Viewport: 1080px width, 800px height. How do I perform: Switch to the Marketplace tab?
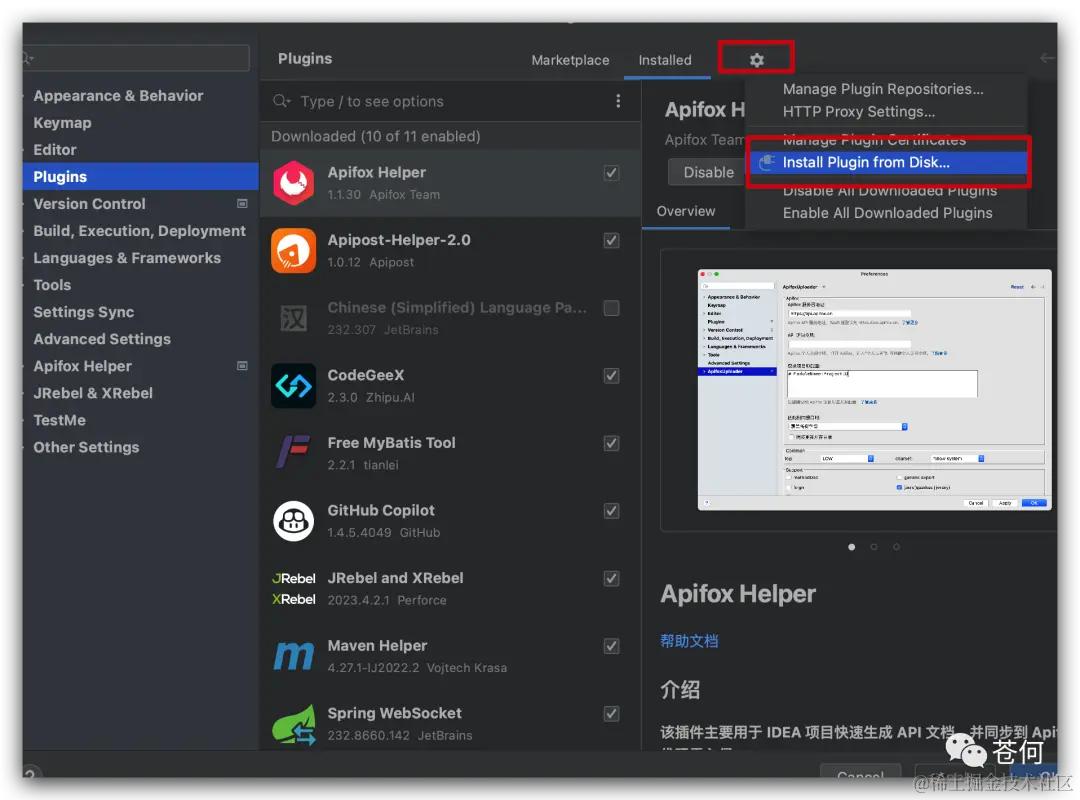pyautogui.click(x=570, y=60)
